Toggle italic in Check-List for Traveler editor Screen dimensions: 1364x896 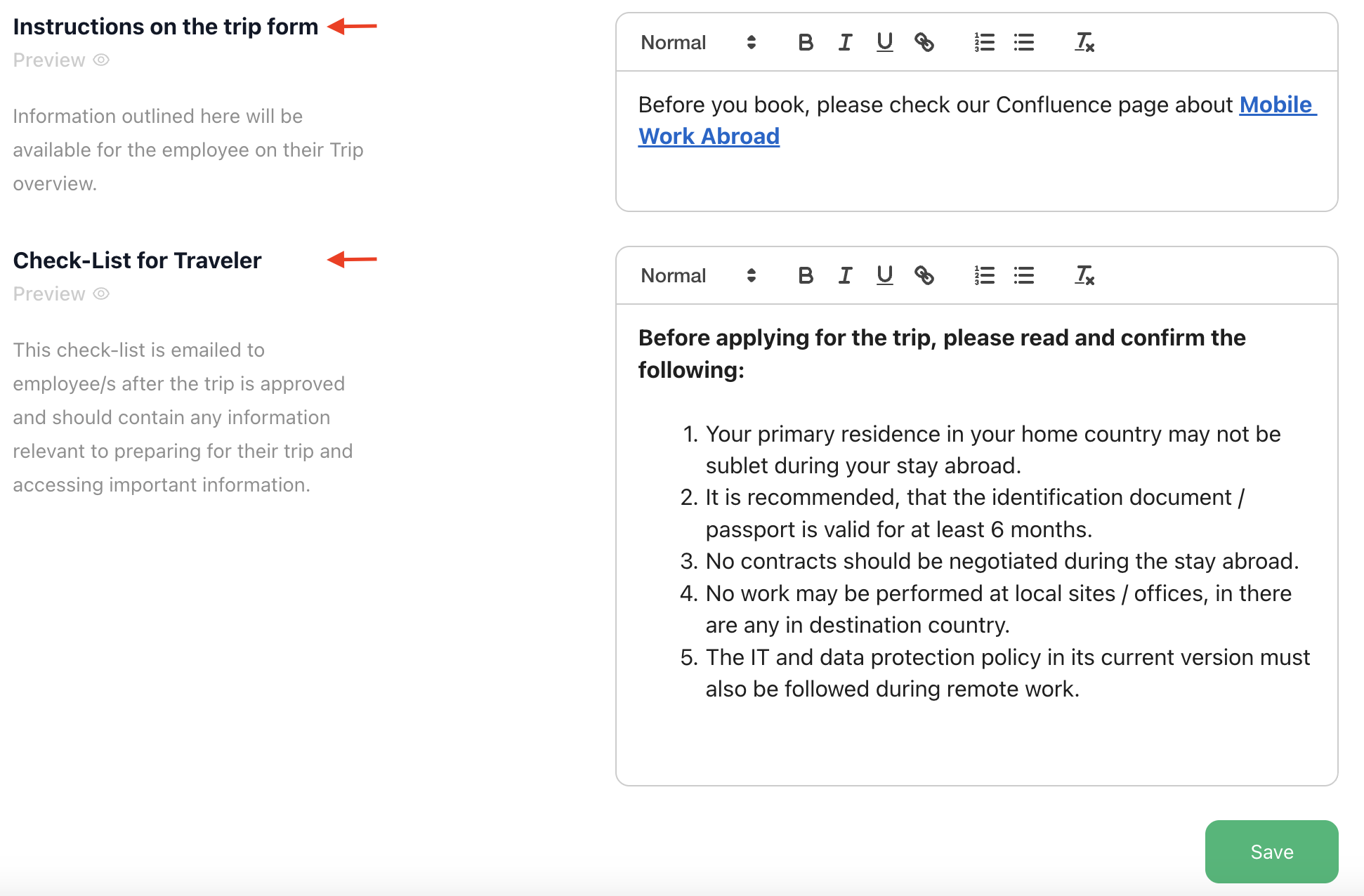click(845, 276)
